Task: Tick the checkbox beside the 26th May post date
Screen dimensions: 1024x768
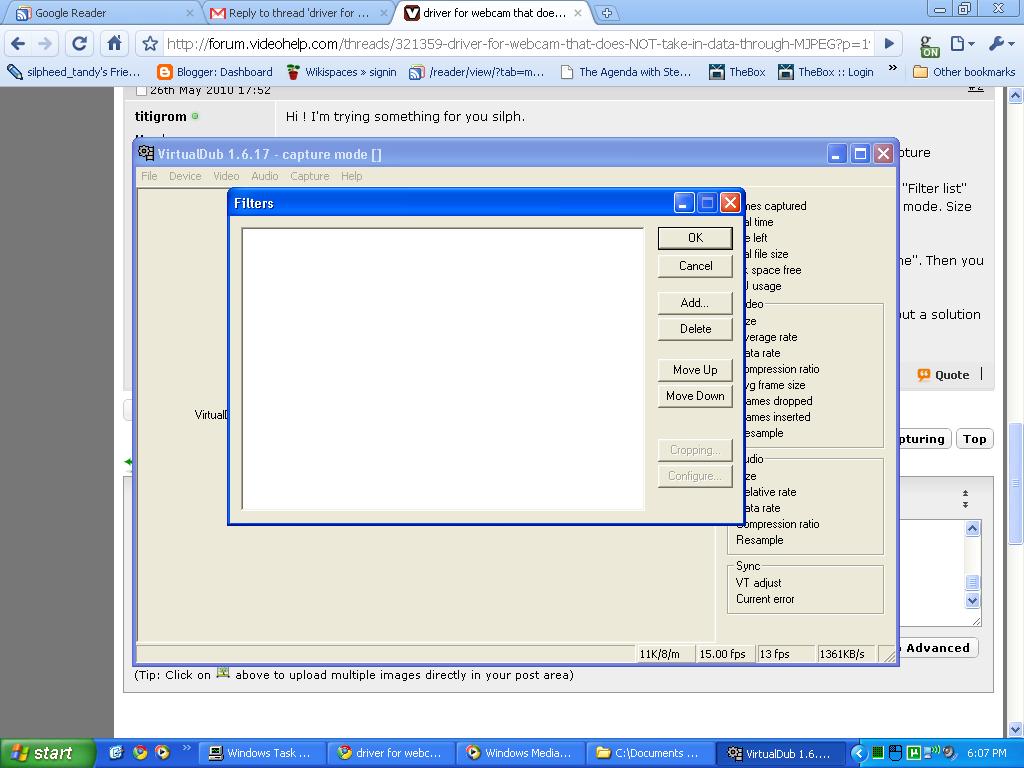Action: click(141, 91)
